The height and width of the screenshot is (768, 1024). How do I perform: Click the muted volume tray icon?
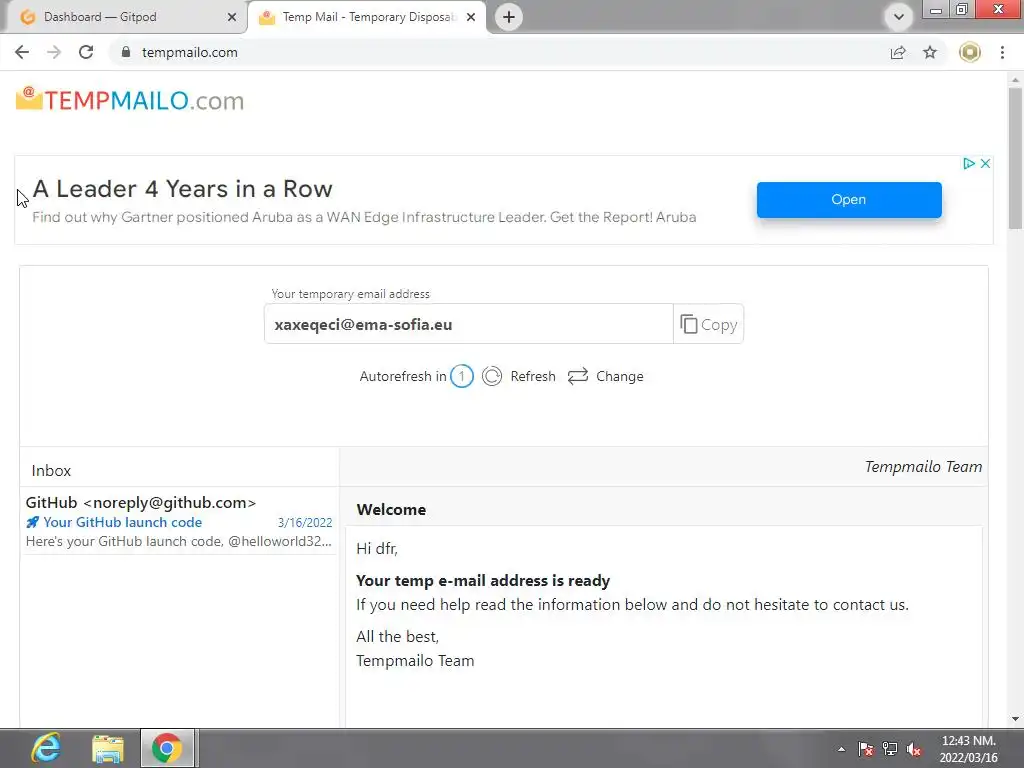pyautogui.click(x=914, y=749)
